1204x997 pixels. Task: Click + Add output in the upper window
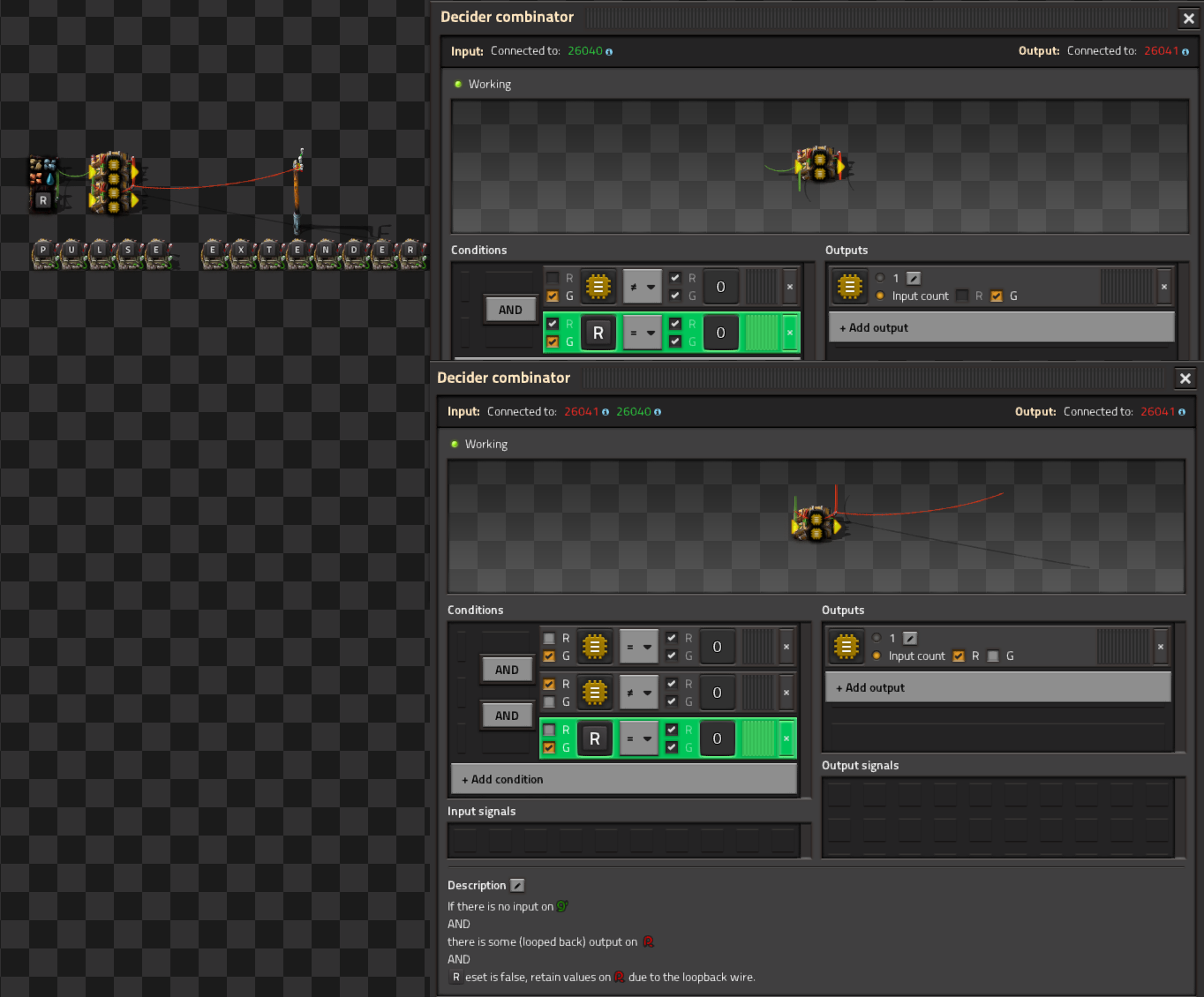(x=1001, y=327)
